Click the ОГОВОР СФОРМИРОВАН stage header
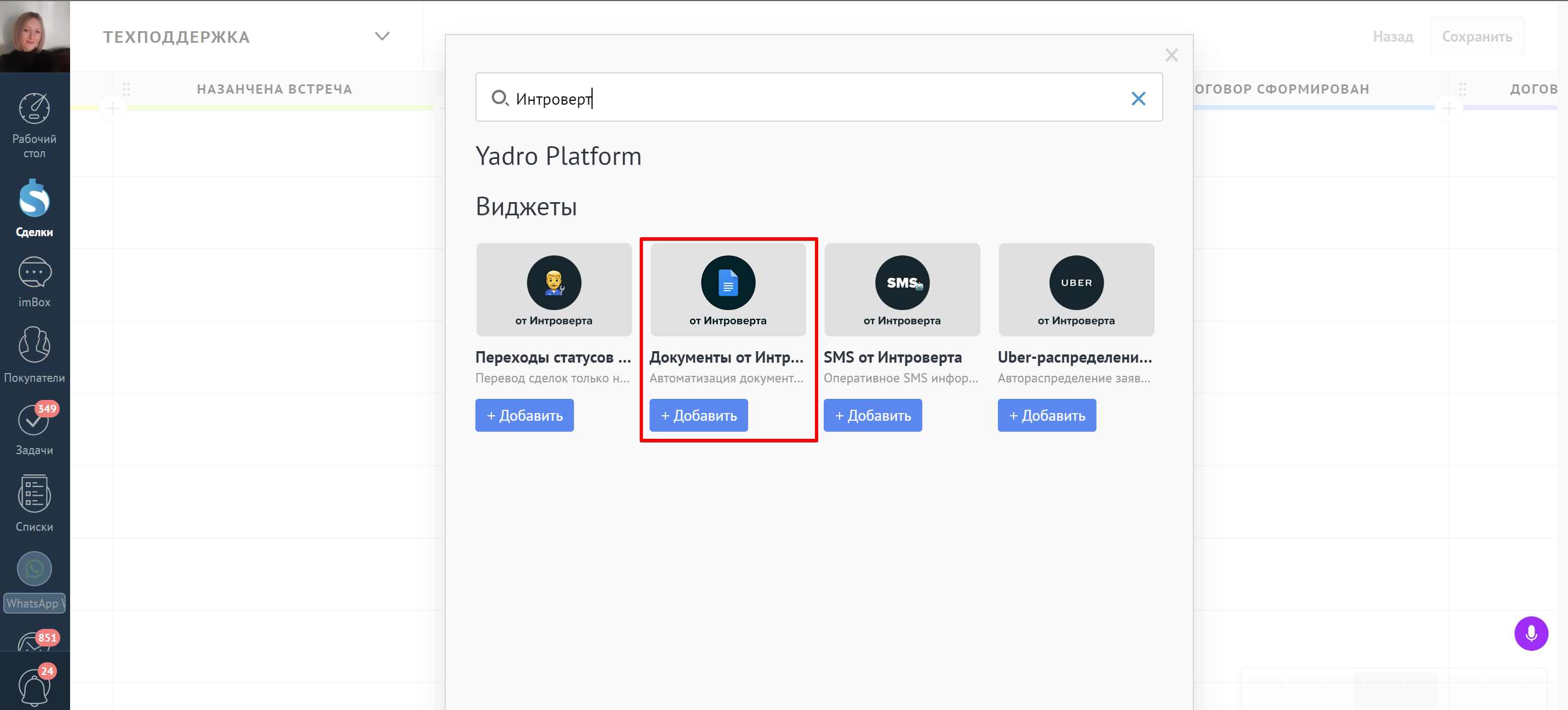The width and height of the screenshot is (1568, 710). (x=1282, y=89)
